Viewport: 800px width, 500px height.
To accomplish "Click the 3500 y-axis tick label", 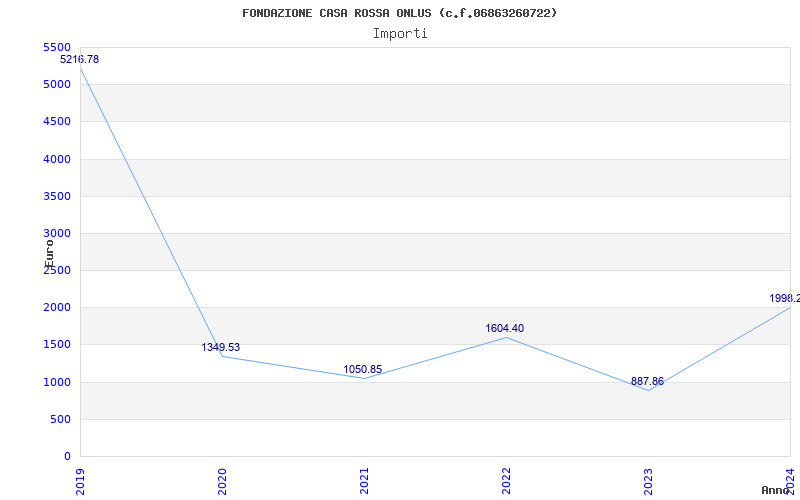I will point(57,196).
